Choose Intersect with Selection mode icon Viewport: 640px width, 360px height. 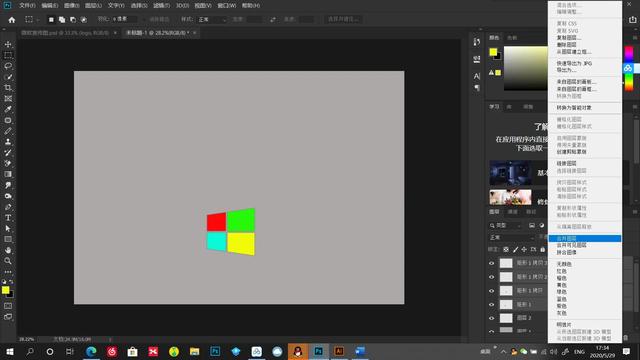coord(84,19)
